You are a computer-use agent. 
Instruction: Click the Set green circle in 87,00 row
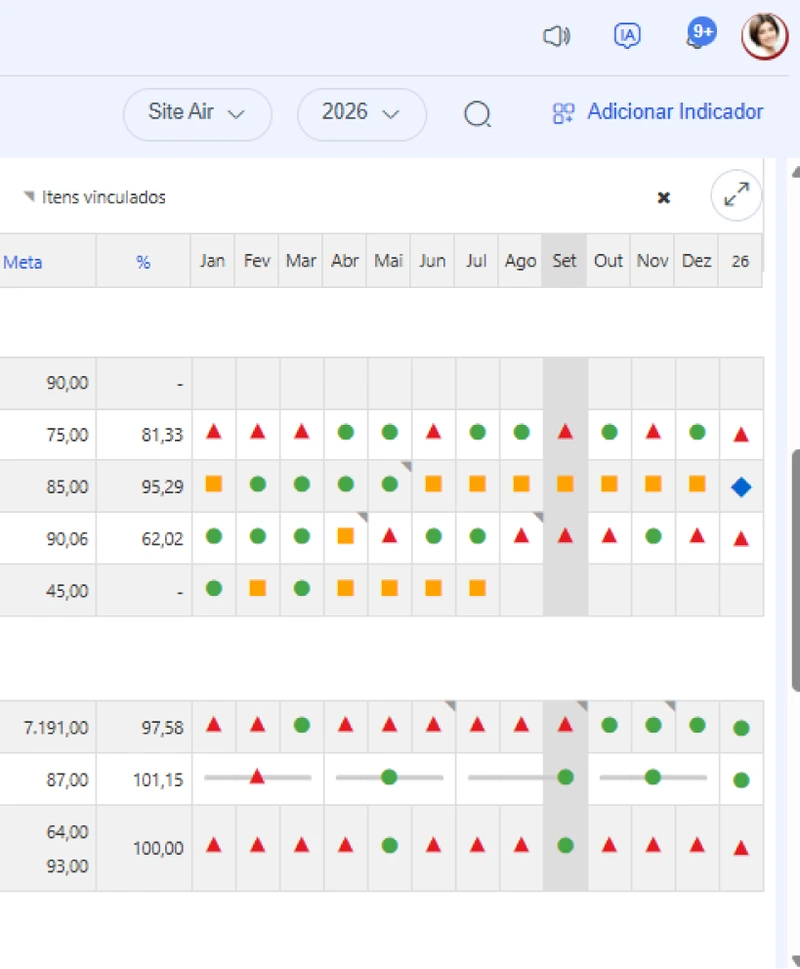565,777
